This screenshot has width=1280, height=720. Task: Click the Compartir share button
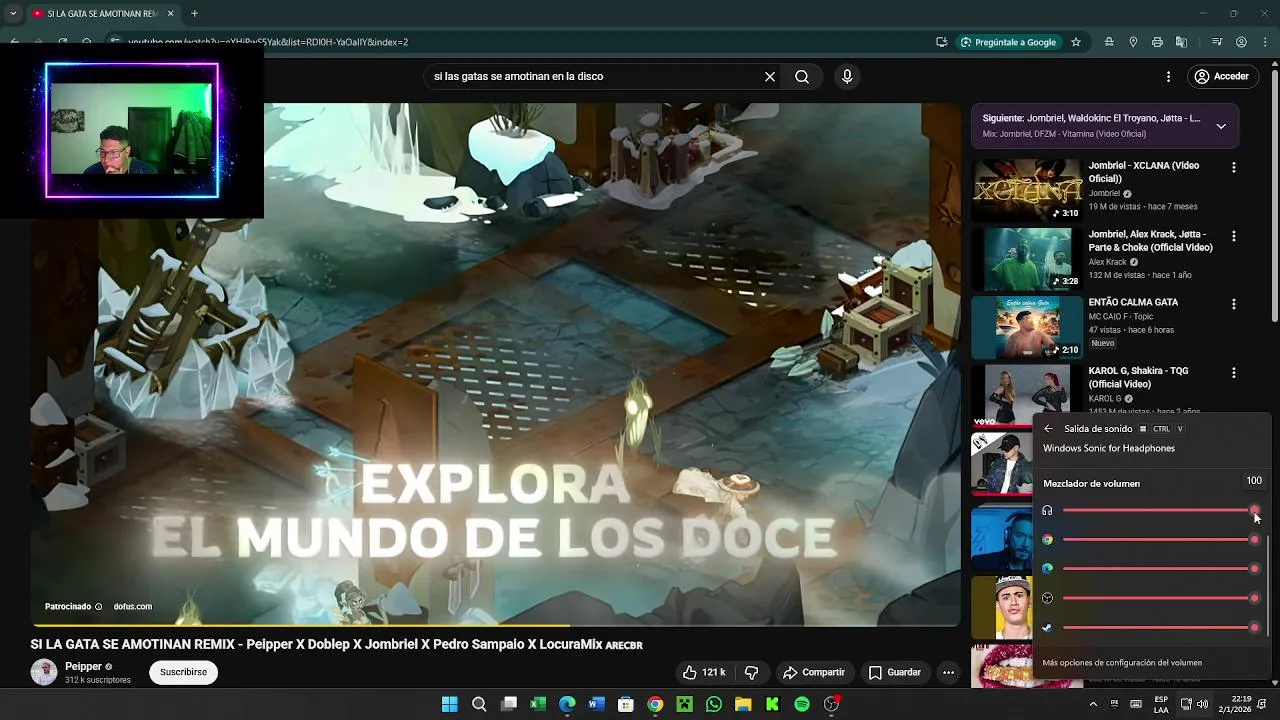pos(814,672)
